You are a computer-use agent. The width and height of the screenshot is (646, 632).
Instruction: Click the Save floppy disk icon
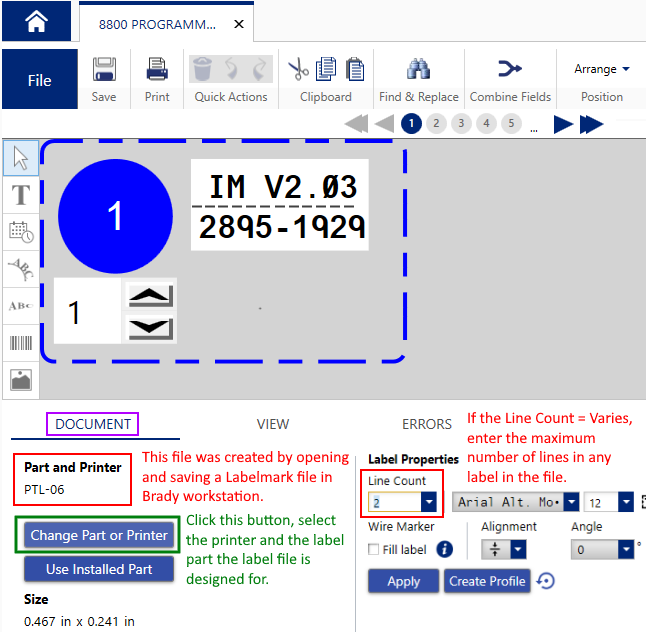tap(104, 69)
